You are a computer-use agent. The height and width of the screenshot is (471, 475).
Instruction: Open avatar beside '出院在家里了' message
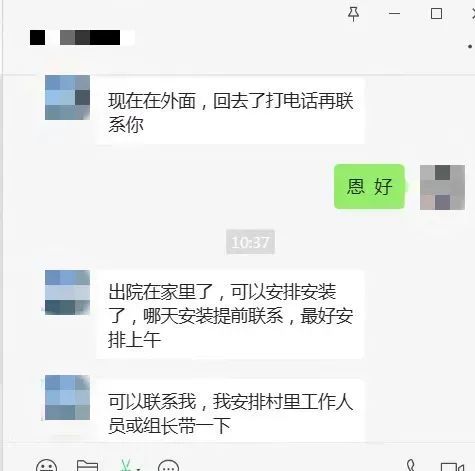[67, 292]
